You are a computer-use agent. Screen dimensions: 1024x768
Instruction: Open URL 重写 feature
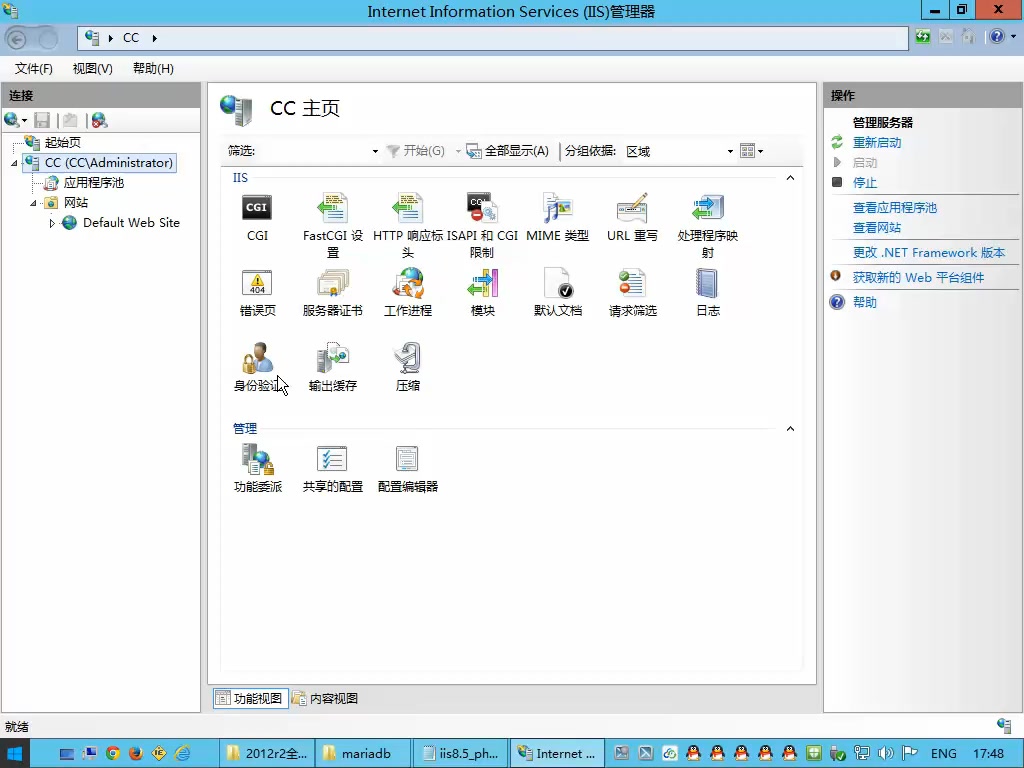(632, 217)
